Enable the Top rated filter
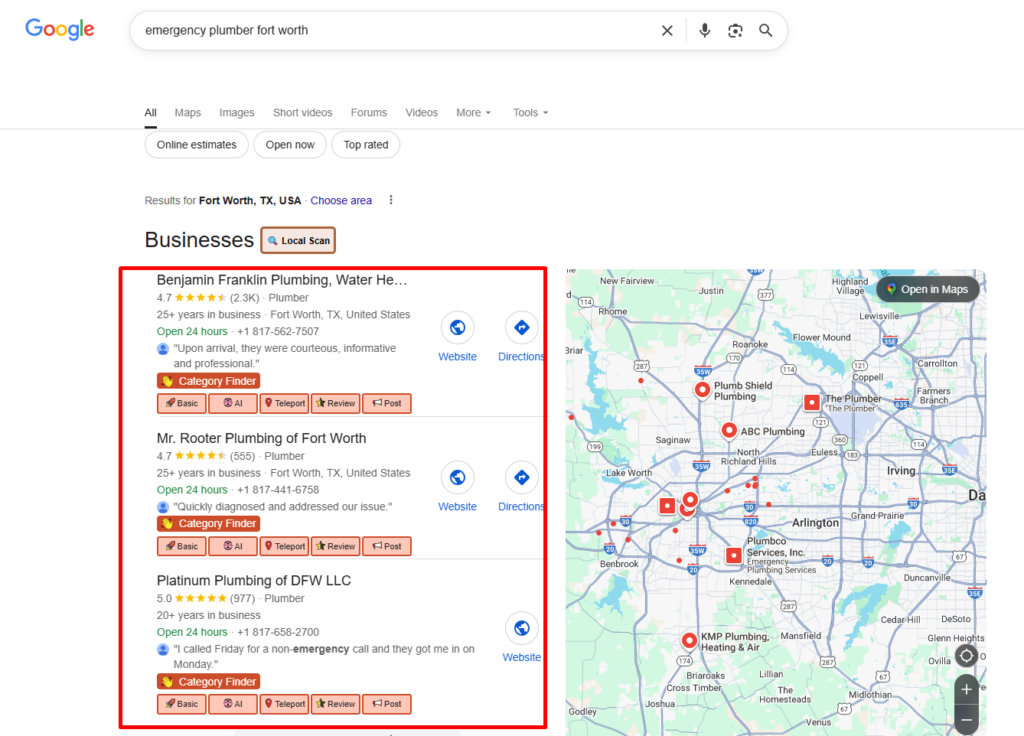The width and height of the screenshot is (1024, 736). [x=365, y=144]
